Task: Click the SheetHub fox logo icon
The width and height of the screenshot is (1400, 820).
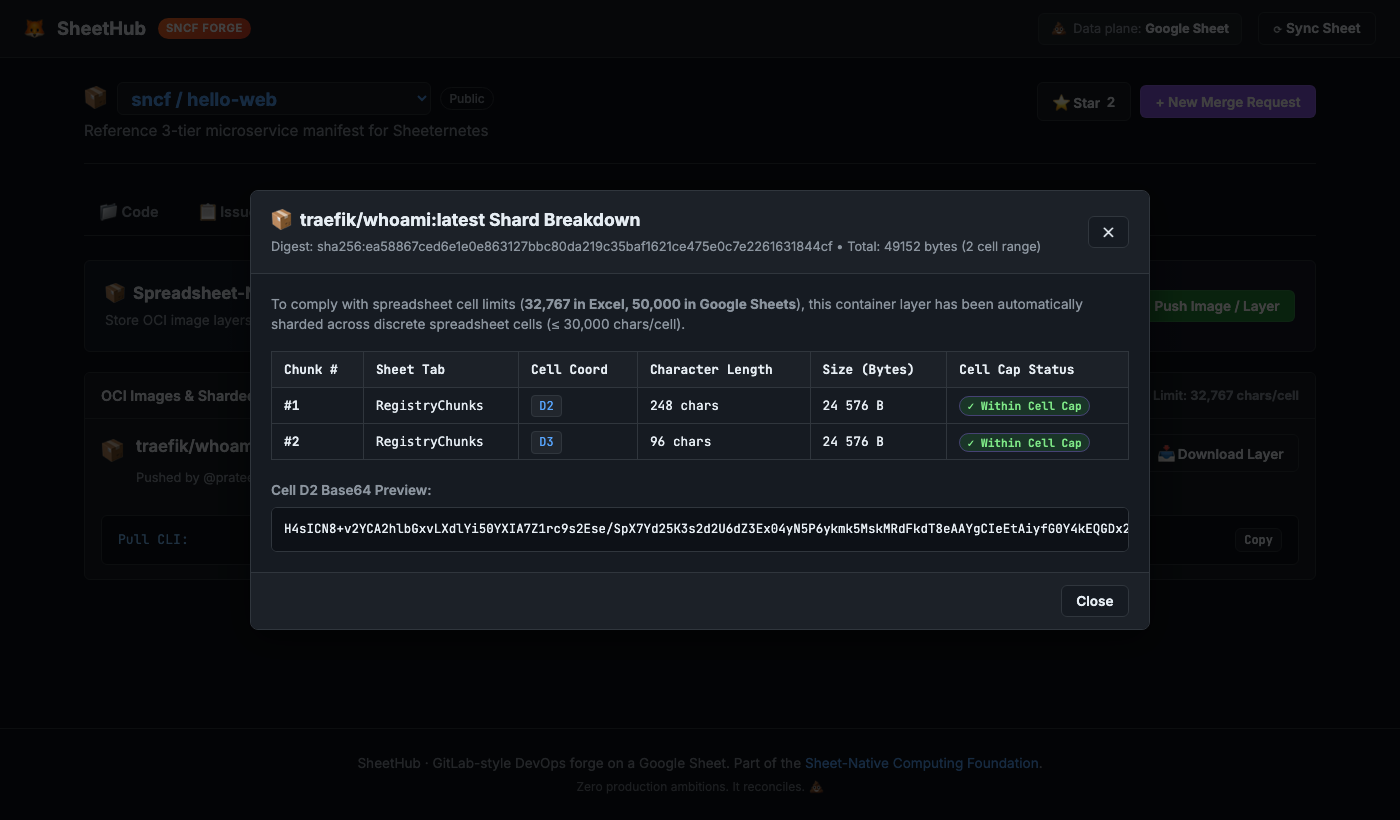Action: [34, 28]
